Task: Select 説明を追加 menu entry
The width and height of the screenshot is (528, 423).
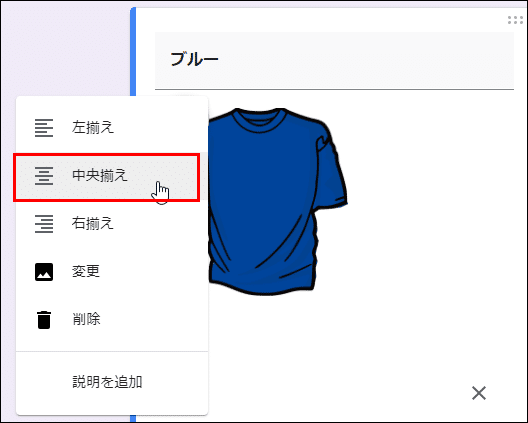Action: [112, 382]
